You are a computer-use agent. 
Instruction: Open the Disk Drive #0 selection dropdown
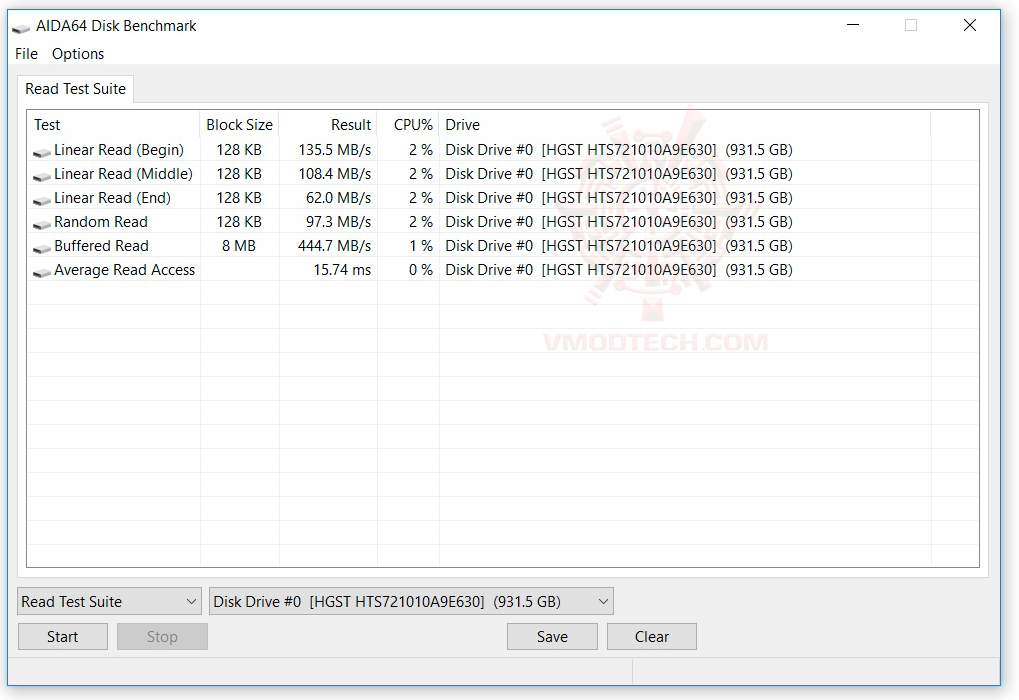400,601
